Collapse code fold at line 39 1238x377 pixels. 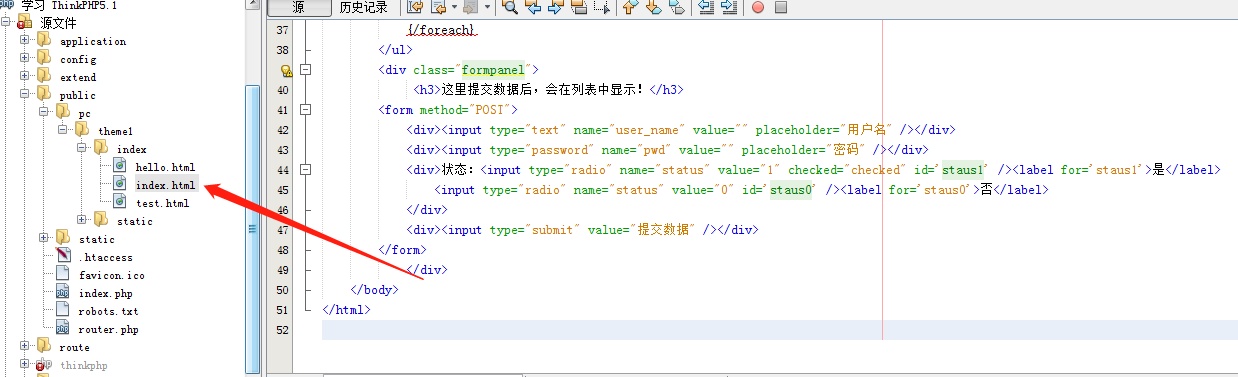[x=306, y=70]
